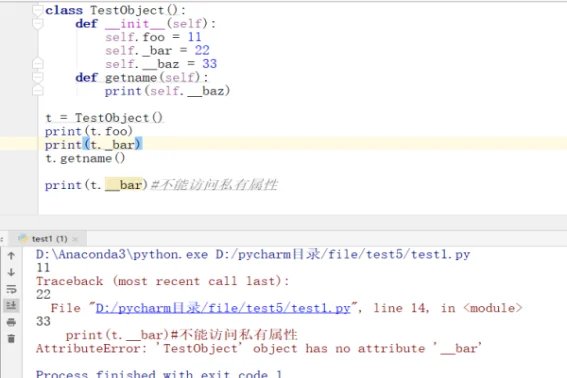Toggle soft-wrap in the run console toolbar
The width and height of the screenshot is (567, 378).
(11, 289)
